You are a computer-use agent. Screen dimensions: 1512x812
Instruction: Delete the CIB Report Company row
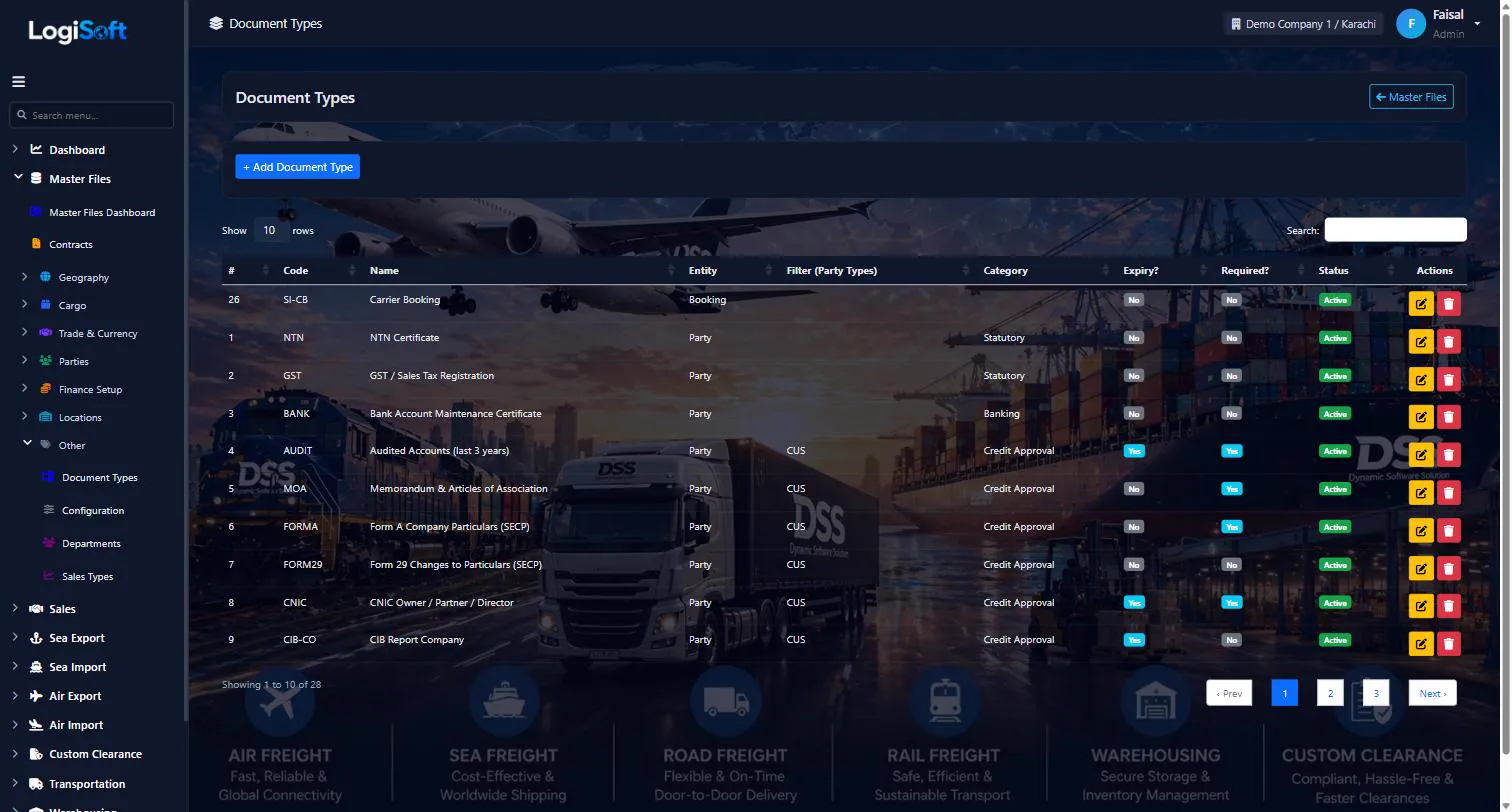1448,644
